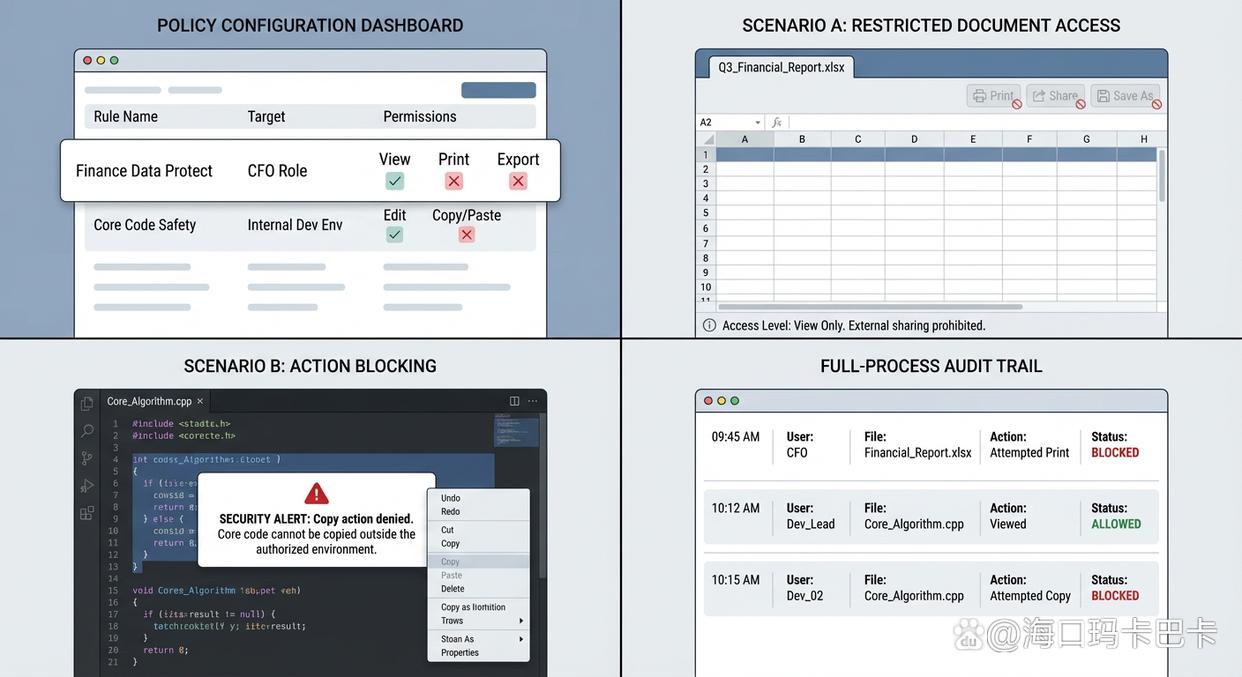
Task: Expand the Trows submenu arrow
Action: [x=521, y=621]
